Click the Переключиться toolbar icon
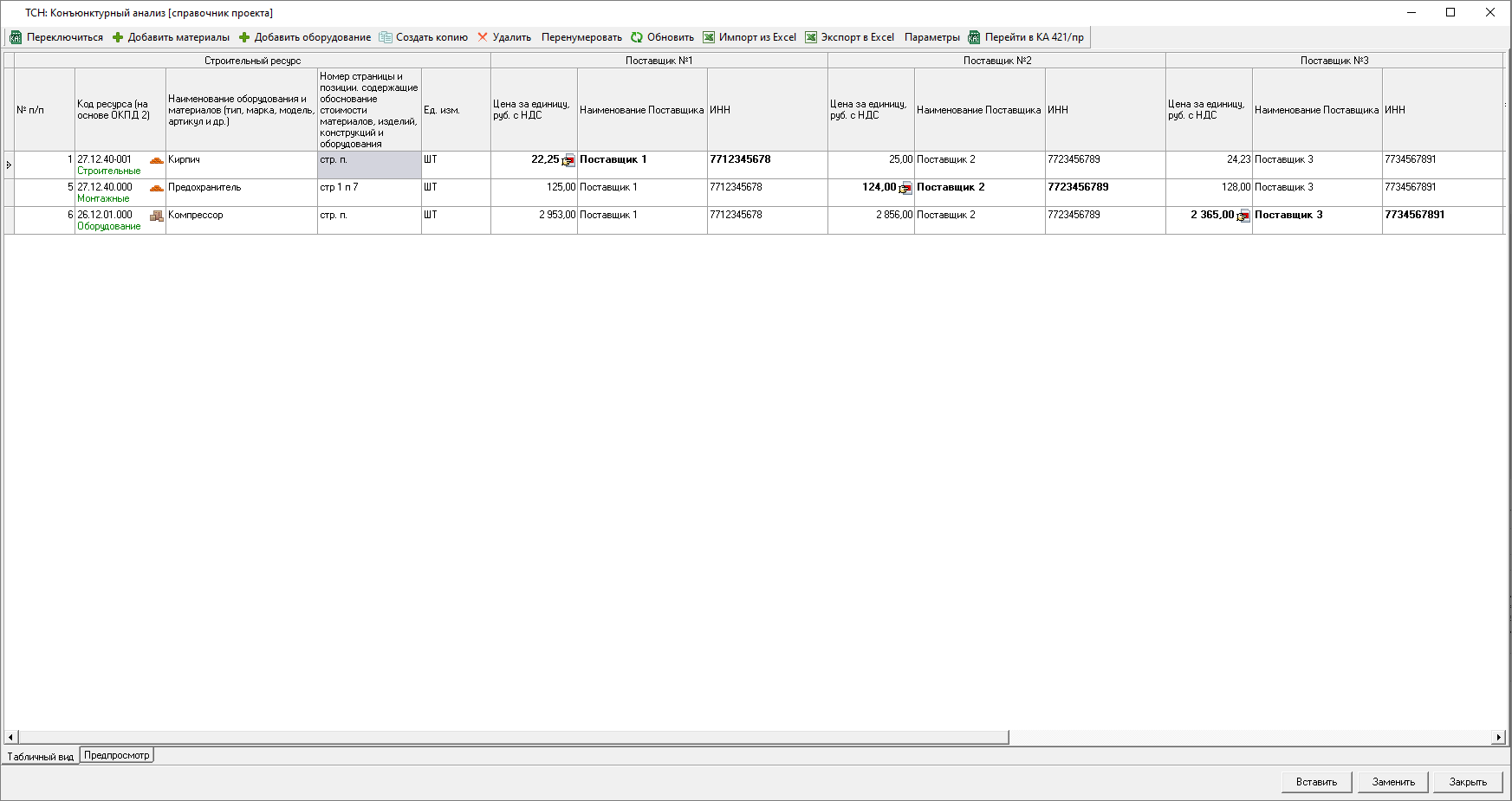Viewport: 1512px width, 801px height. pos(16,37)
